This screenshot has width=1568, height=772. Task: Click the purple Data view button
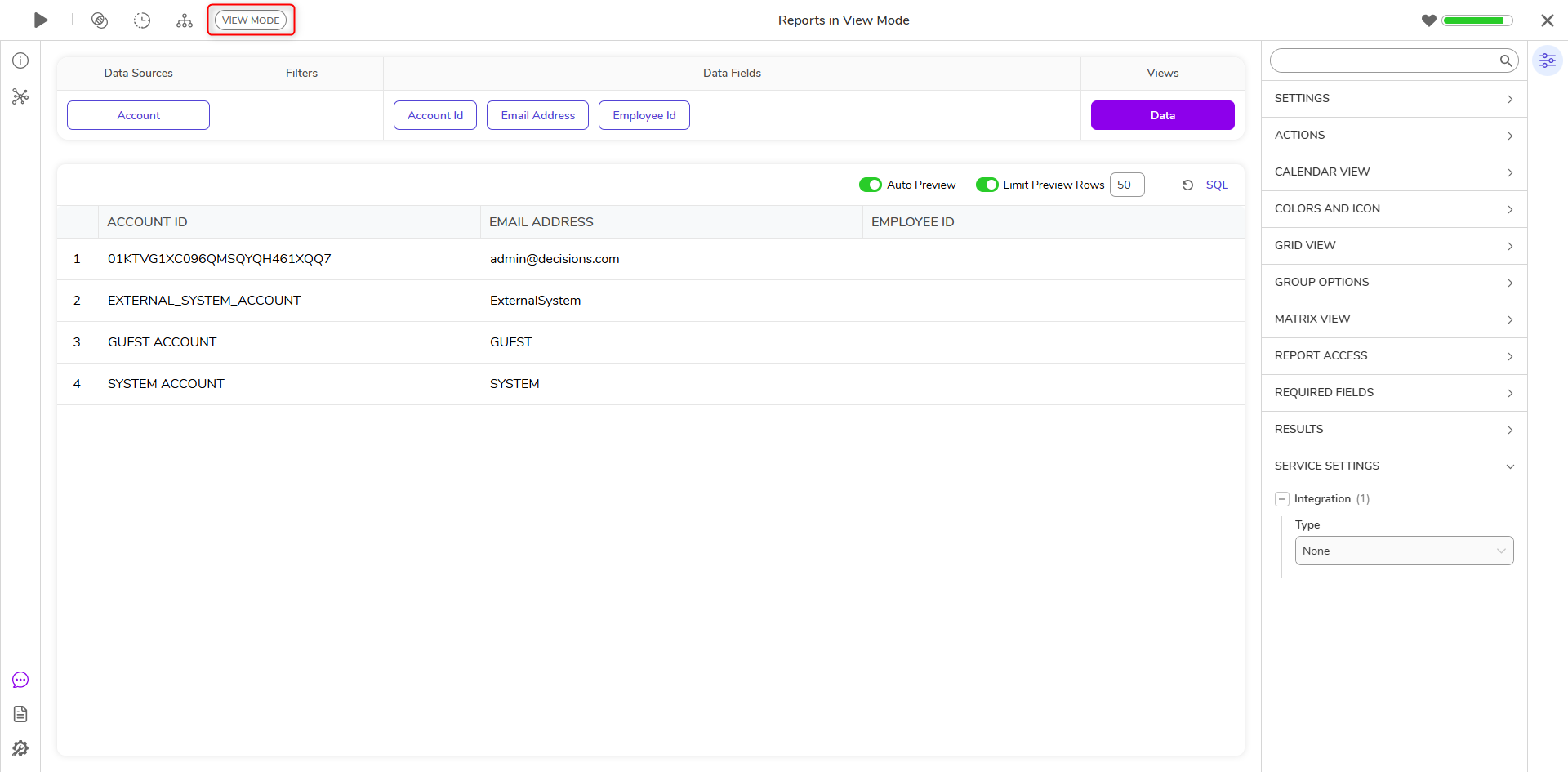[x=1162, y=115]
